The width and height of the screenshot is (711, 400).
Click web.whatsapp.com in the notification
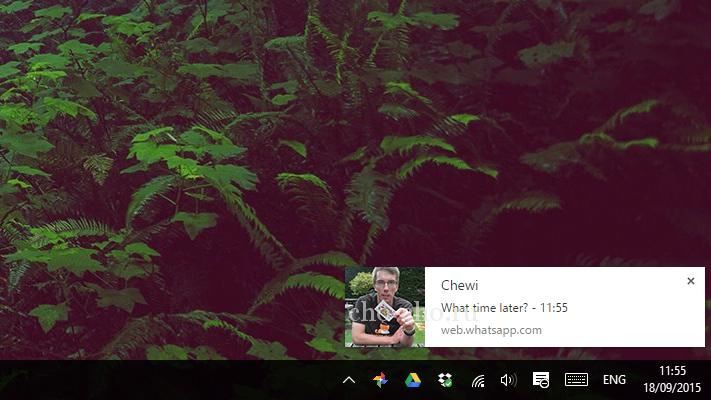491,330
